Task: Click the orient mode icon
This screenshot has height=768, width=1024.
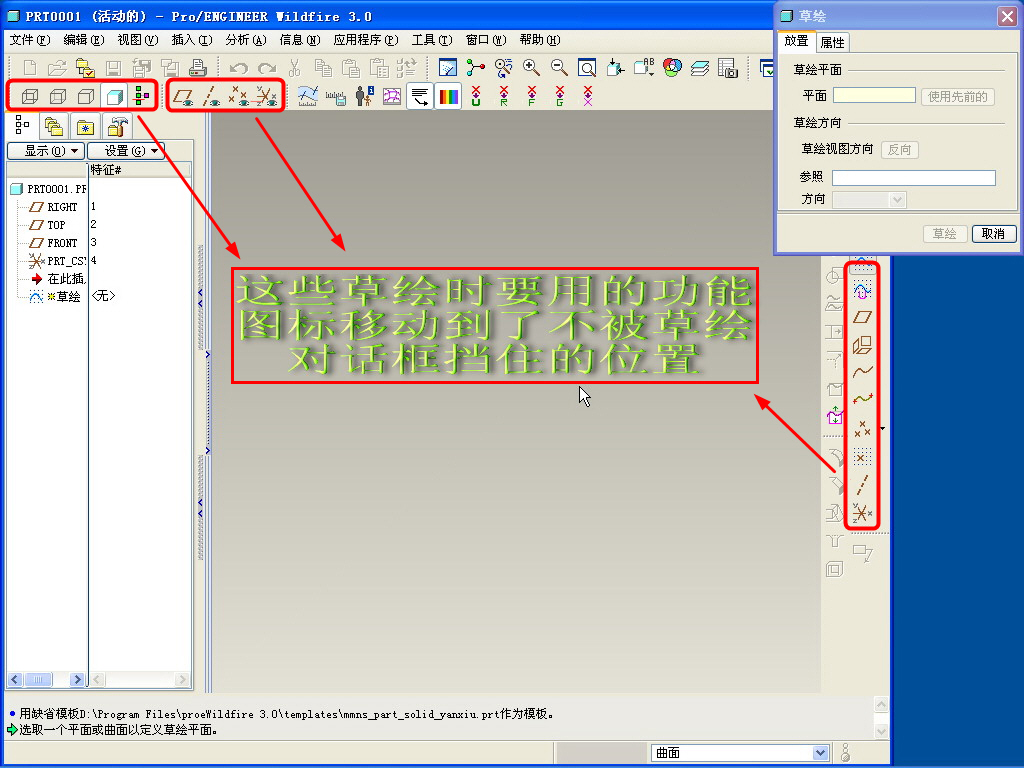Action: tap(504, 67)
